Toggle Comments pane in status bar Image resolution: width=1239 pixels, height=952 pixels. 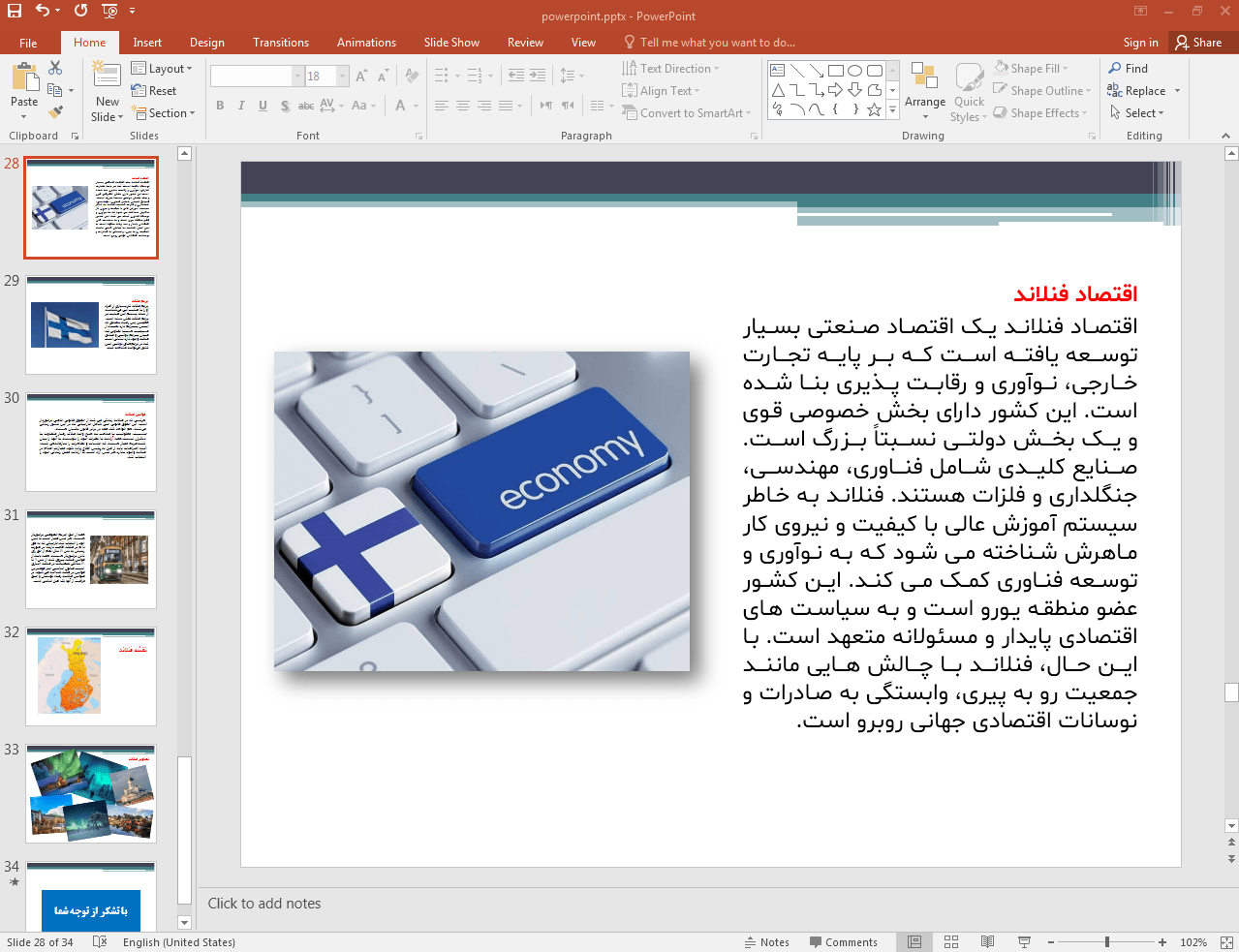(x=843, y=942)
